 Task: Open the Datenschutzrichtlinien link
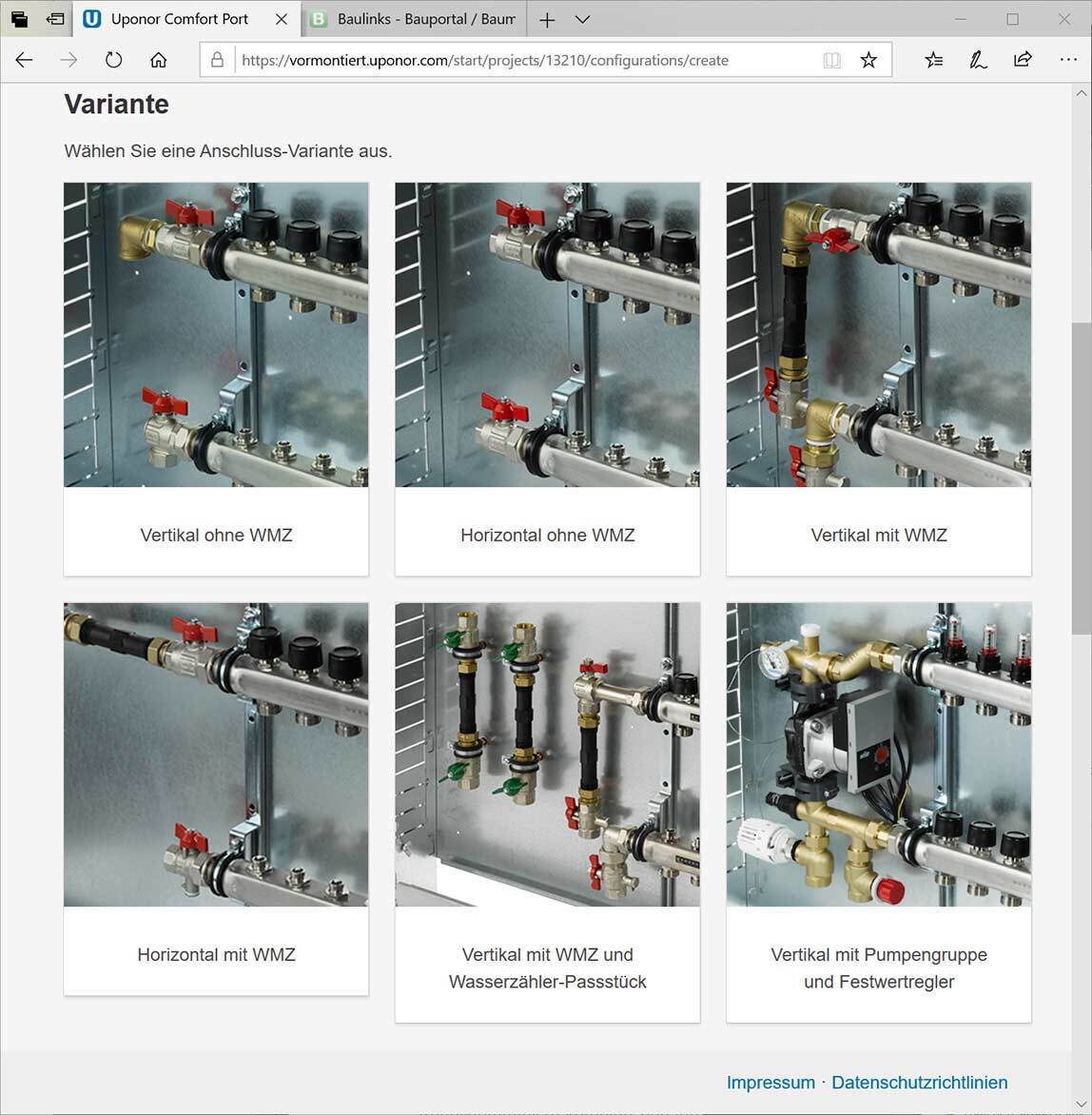(x=919, y=1083)
